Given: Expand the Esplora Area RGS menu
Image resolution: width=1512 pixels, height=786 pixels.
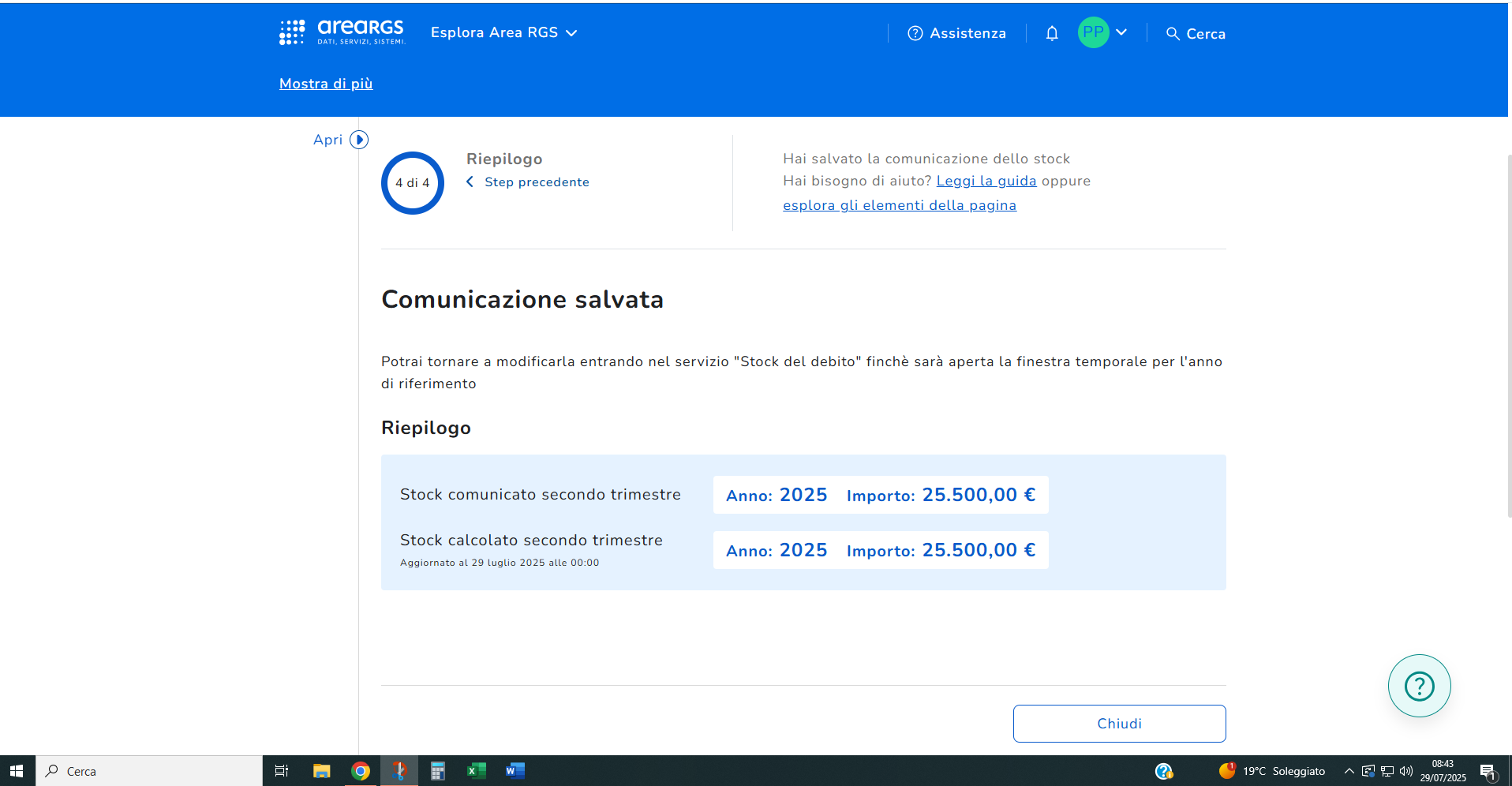Looking at the screenshot, I should click(x=503, y=32).
